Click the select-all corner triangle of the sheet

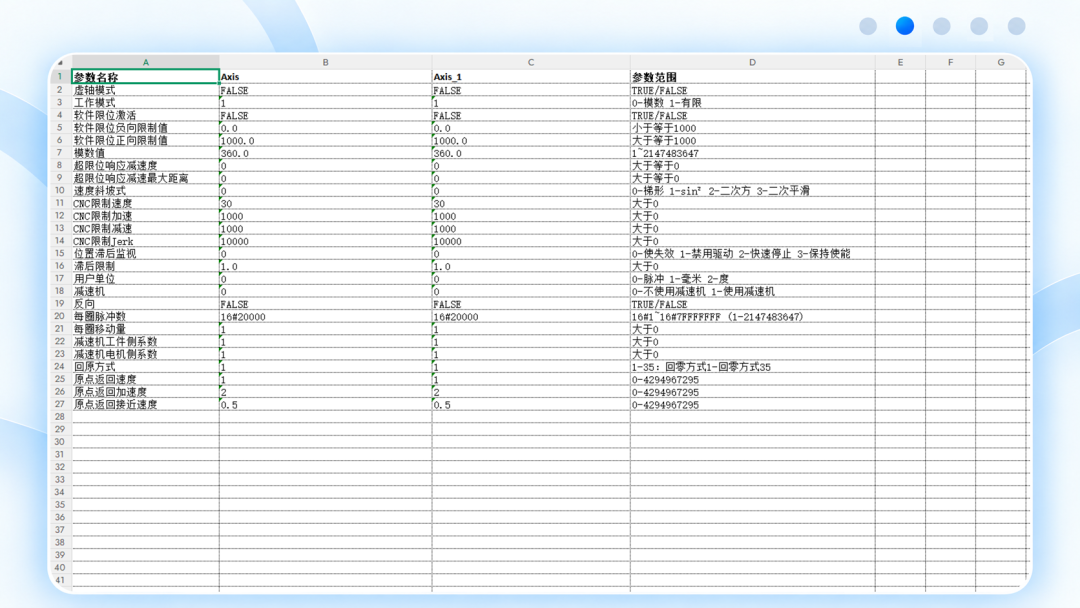pos(61,63)
